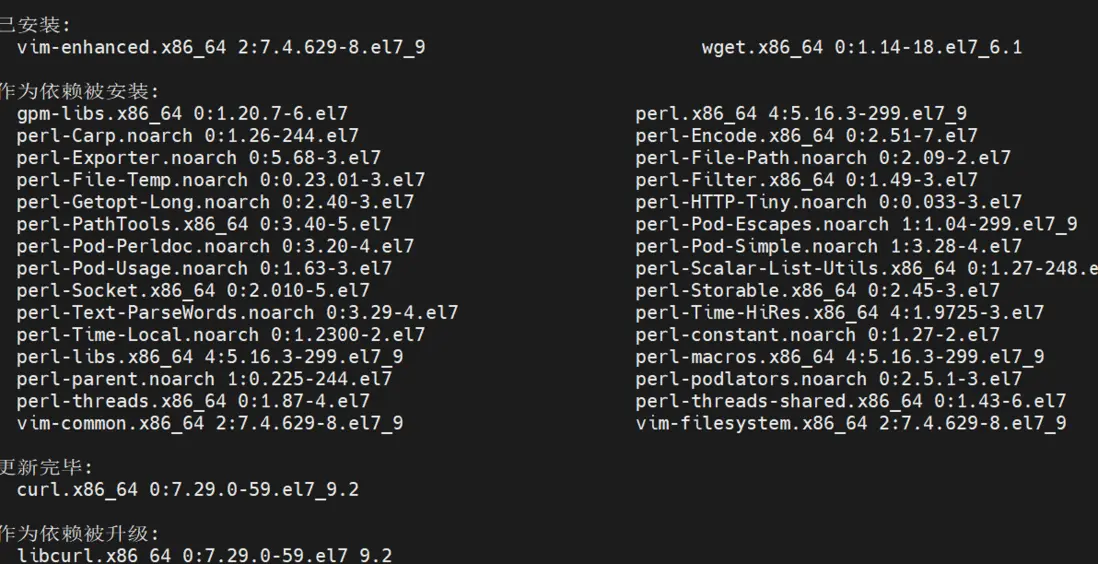Click the curl.x86_64 updated package line

[x=188, y=489]
